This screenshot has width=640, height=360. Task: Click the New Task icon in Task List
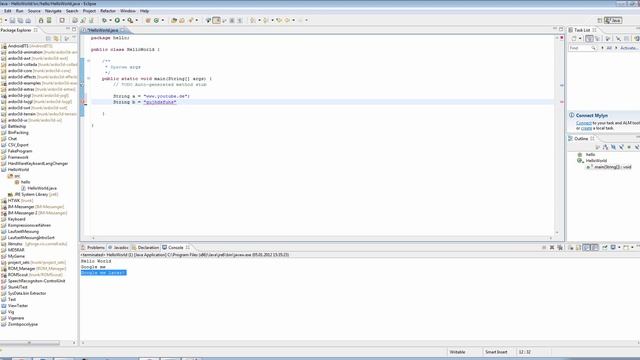(574, 38)
